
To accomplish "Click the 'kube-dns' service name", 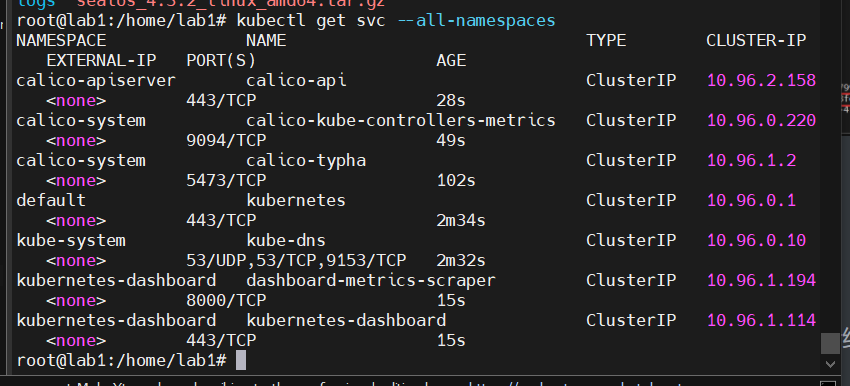I will (x=286, y=240).
